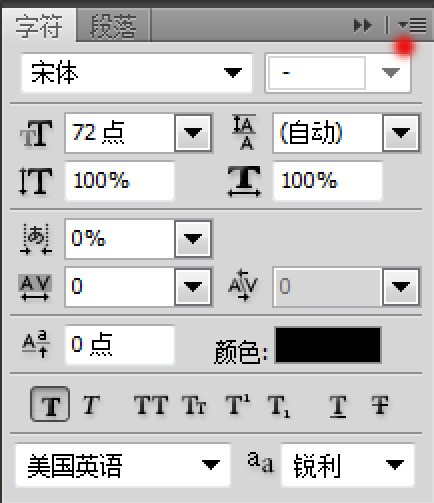Click the tracking 0 input field
The width and height of the screenshot is (434, 503).
click(x=120, y=286)
